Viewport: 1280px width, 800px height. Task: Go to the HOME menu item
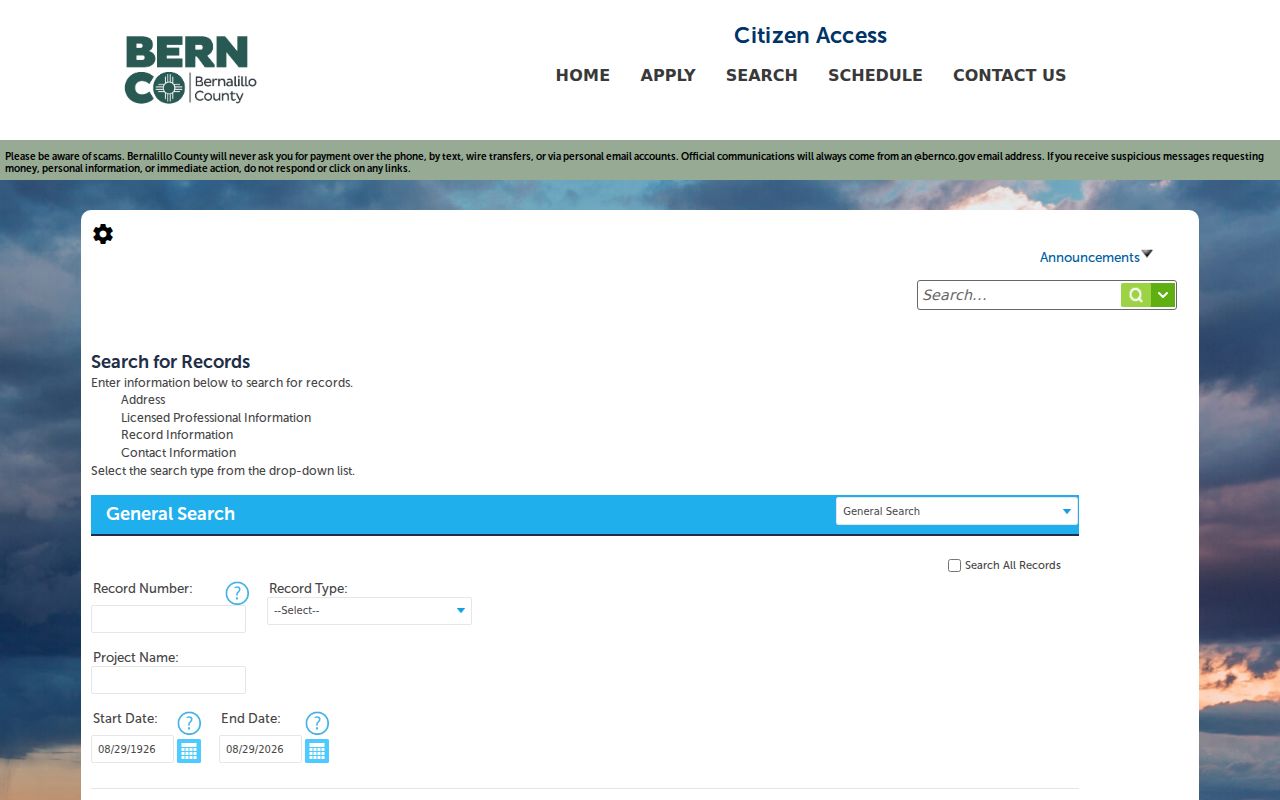click(583, 75)
